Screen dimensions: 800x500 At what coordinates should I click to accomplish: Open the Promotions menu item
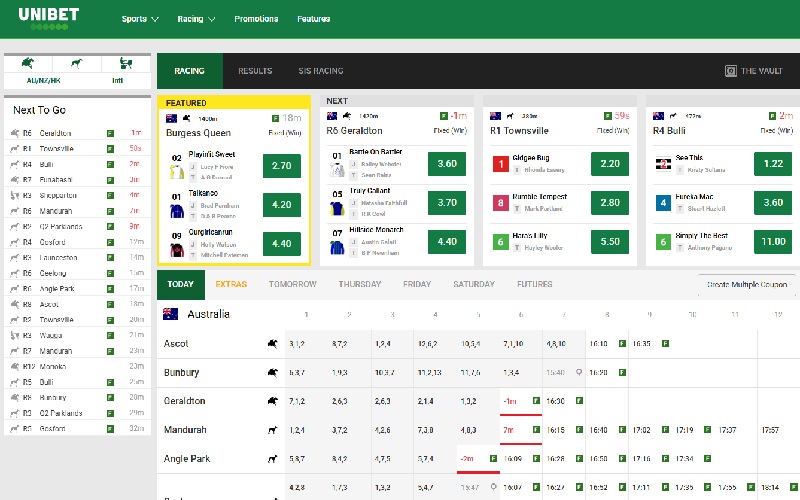(256, 19)
